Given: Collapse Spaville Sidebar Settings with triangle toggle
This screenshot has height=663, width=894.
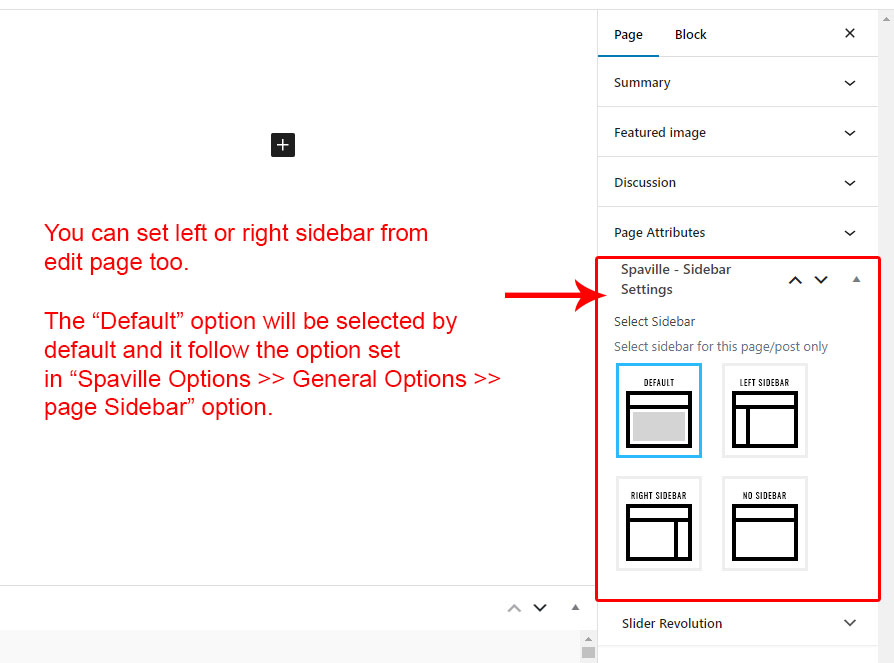Looking at the screenshot, I should pos(856,280).
